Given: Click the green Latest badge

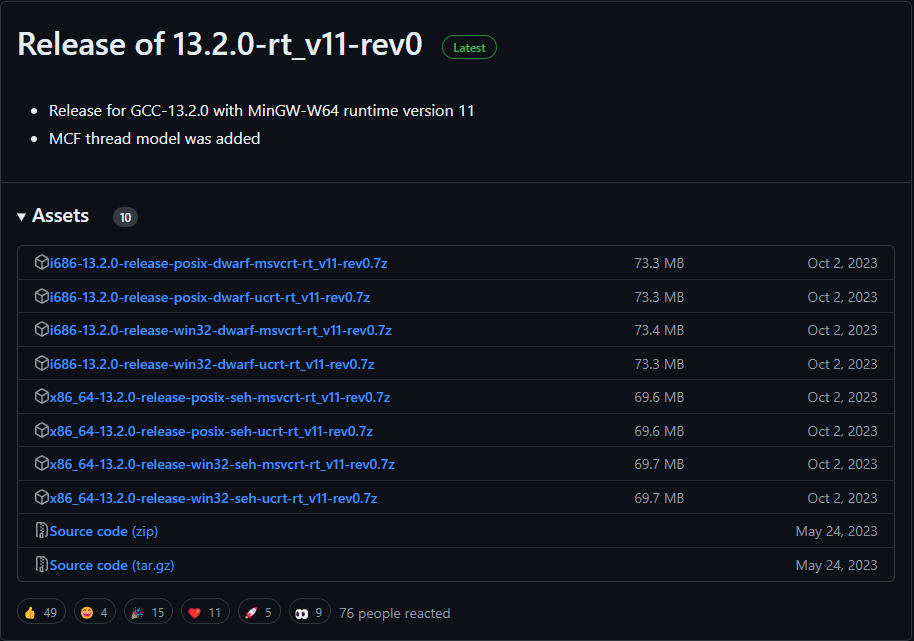Looking at the screenshot, I should click(469, 48).
